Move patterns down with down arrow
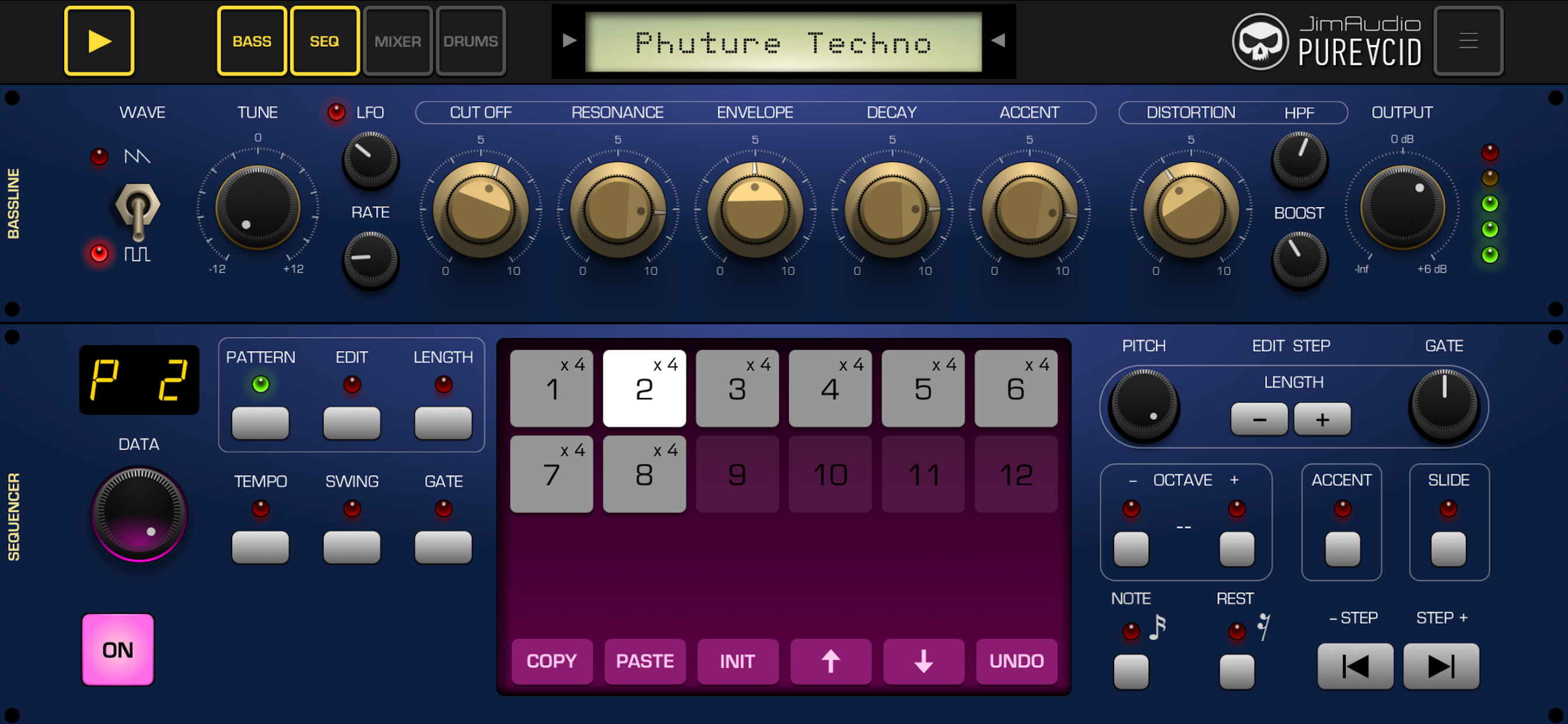This screenshot has height=724, width=1568. click(923, 660)
